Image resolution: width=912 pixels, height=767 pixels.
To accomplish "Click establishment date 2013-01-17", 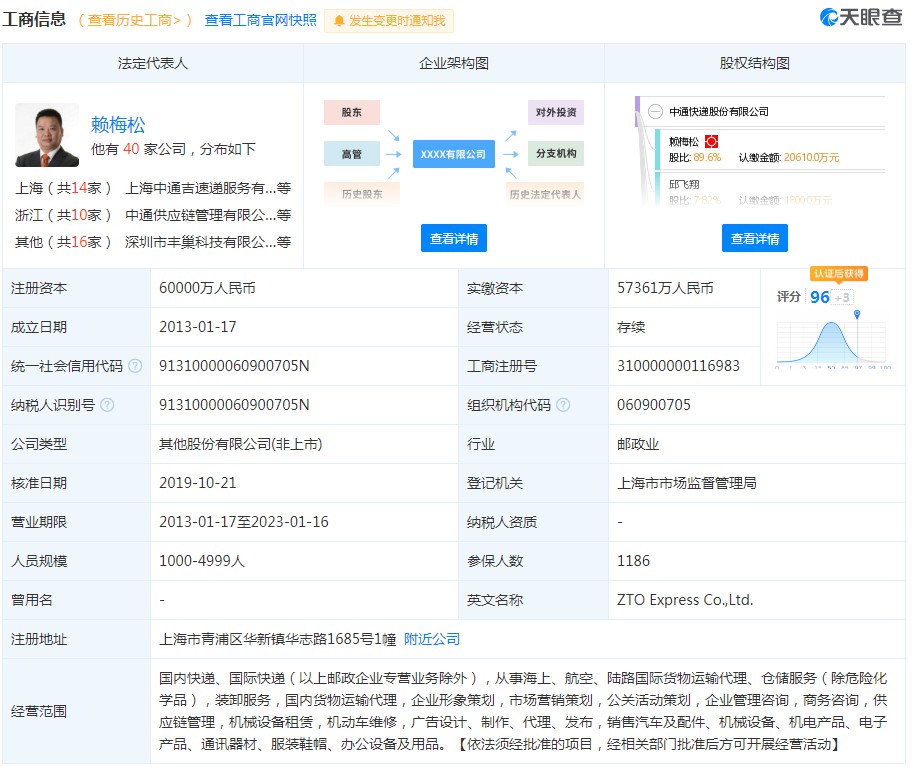I will (198, 327).
